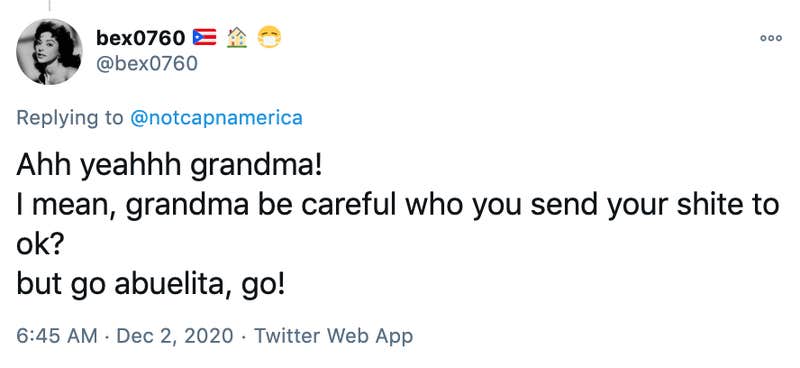The image size is (800, 368).
Task: Click the face mask emoji
Action: (269, 37)
